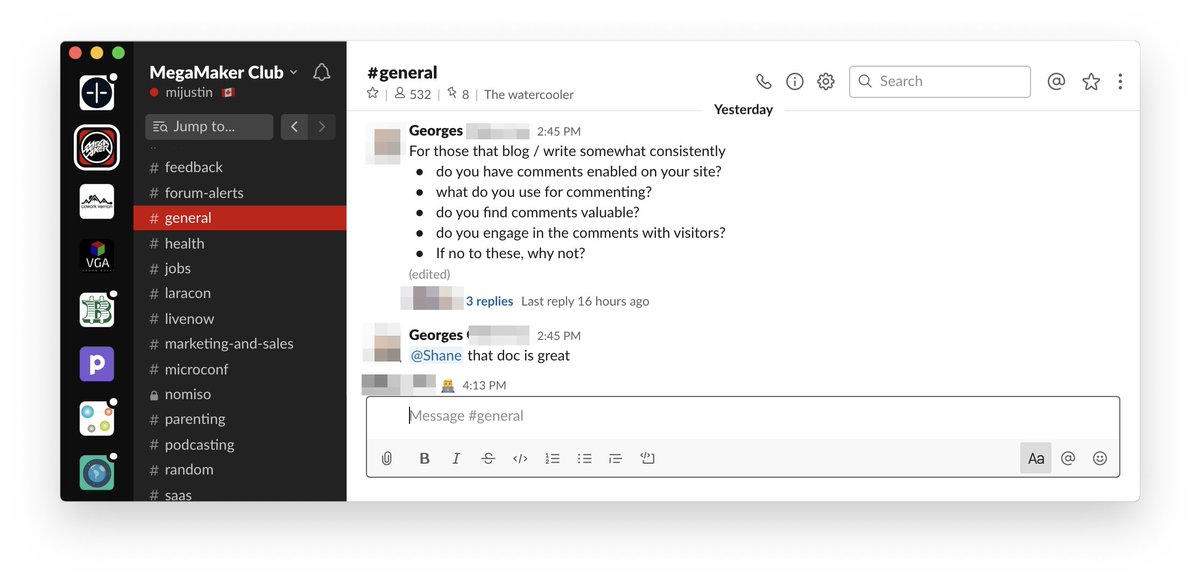
Task: Show mentions and reactions in header
Action: coord(1056,82)
